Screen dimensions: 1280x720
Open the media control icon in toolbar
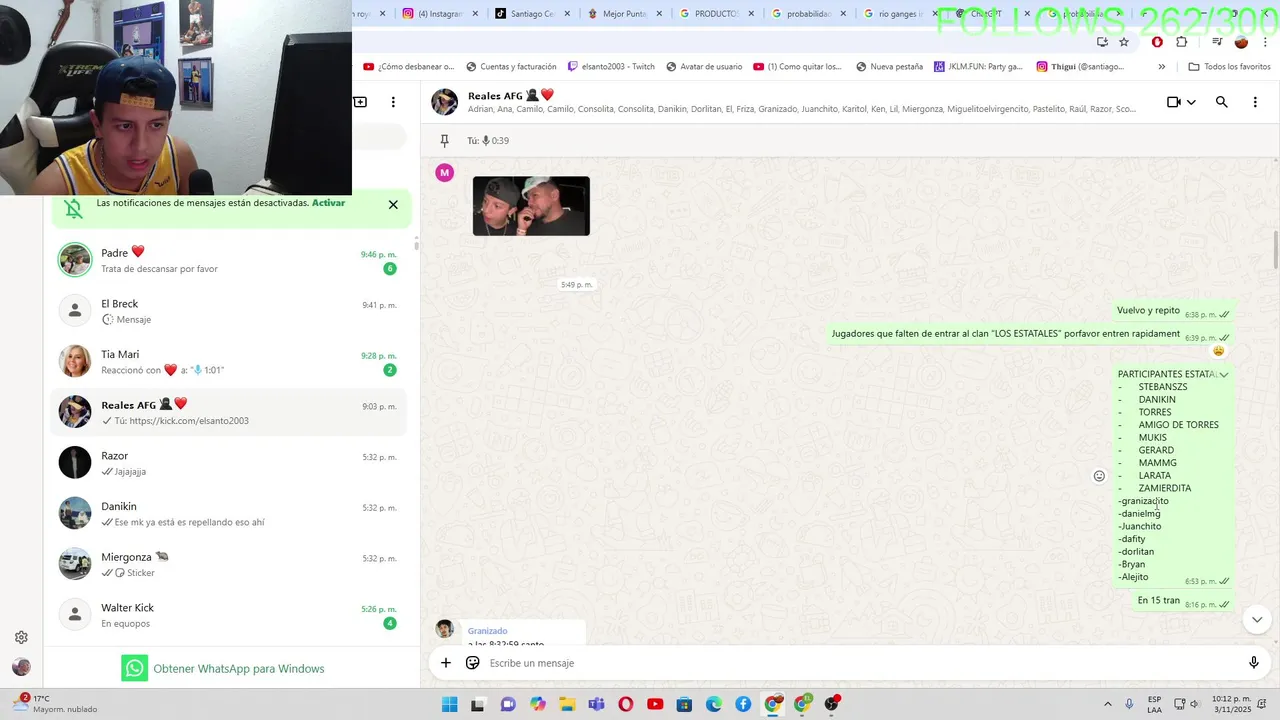[1217, 42]
